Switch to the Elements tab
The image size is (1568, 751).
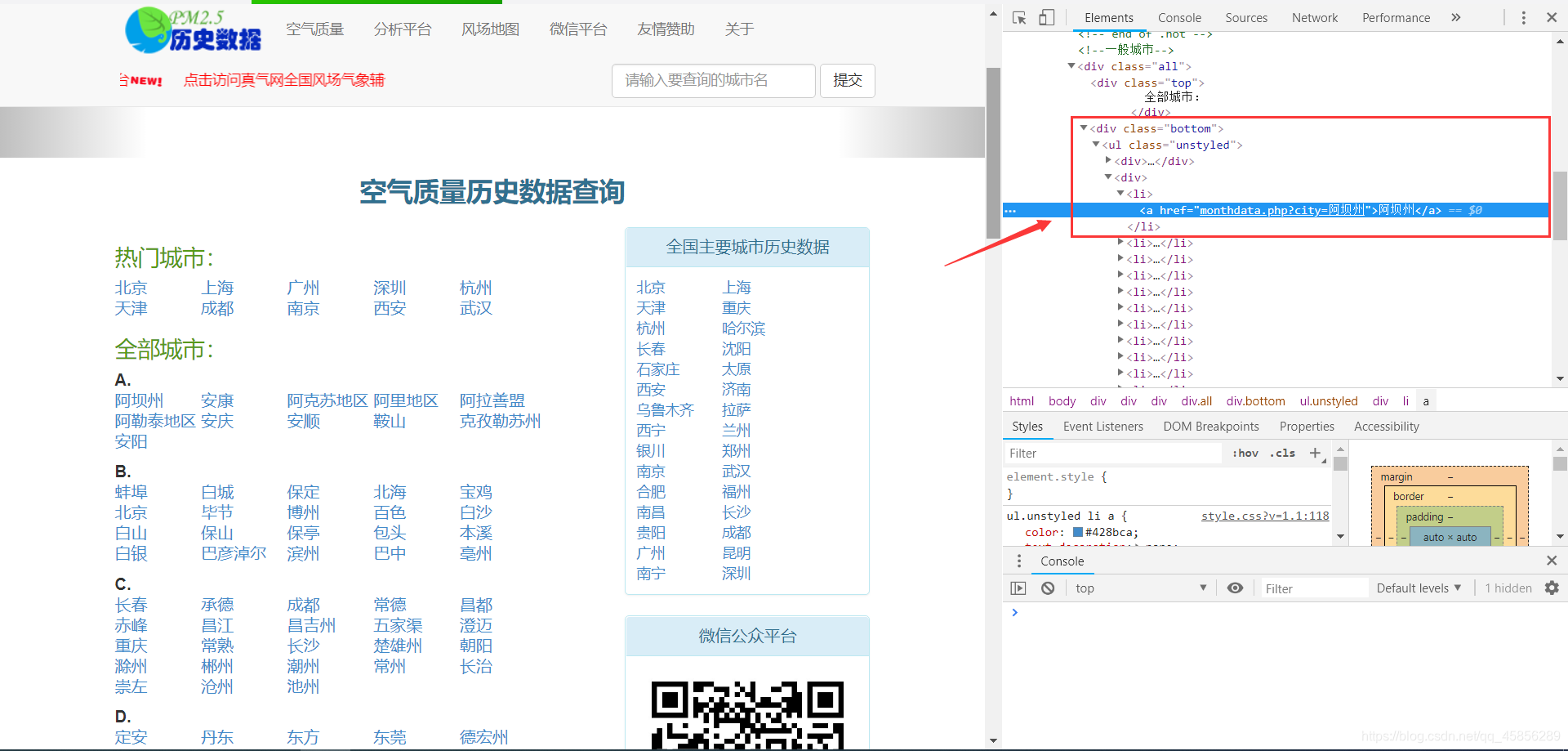click(1108, 17)
